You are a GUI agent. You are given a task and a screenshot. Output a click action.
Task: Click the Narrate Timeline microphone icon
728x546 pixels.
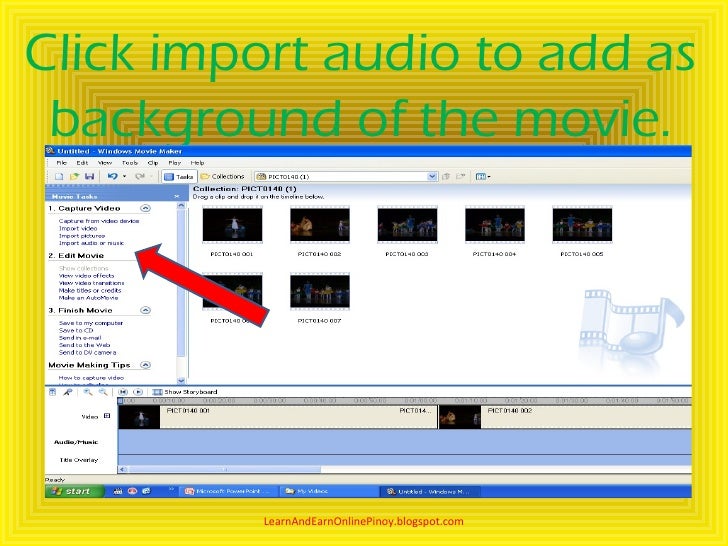pos(68,392)
